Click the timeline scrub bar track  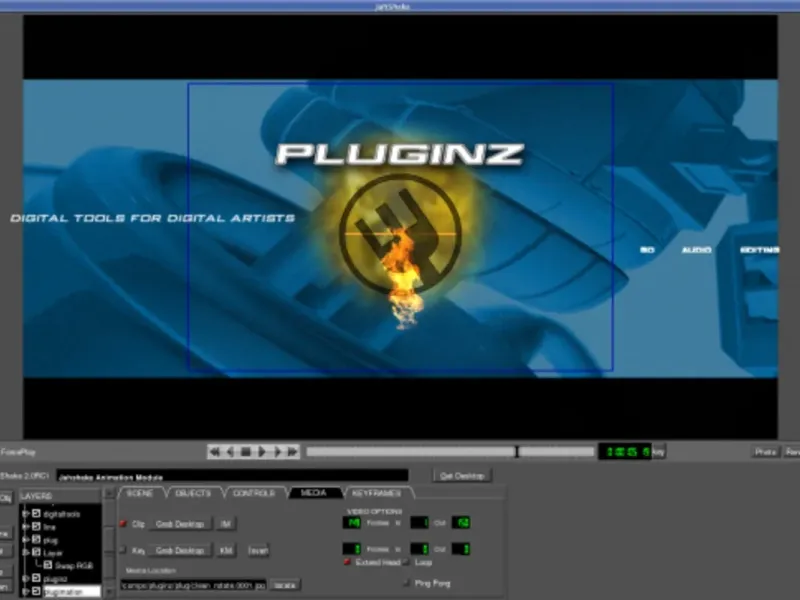coord(450,452)
